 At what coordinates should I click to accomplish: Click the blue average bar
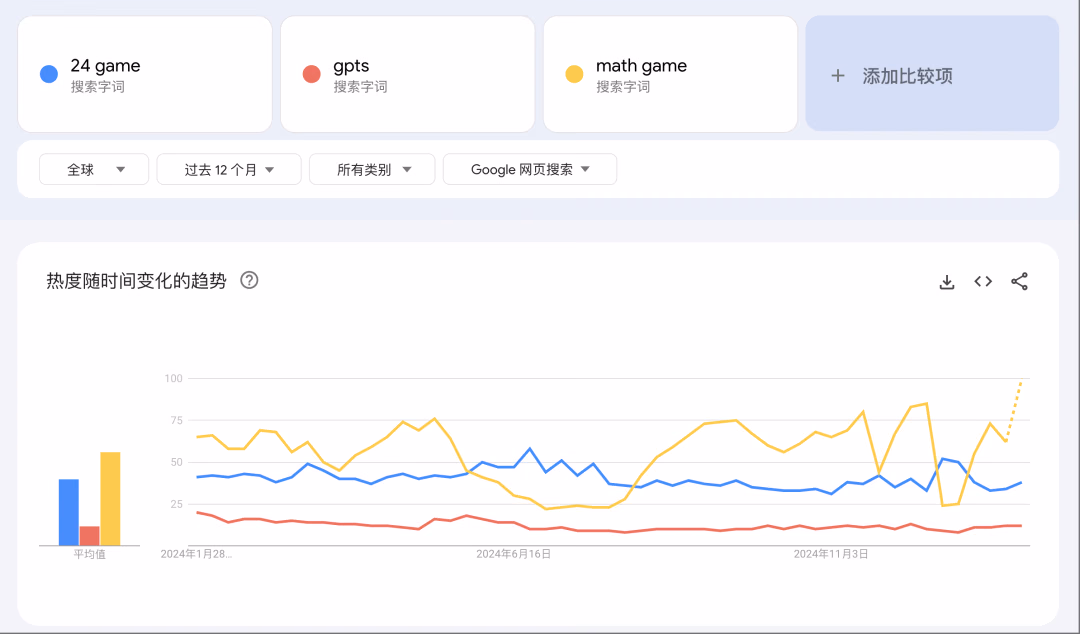tap(69, 512)
